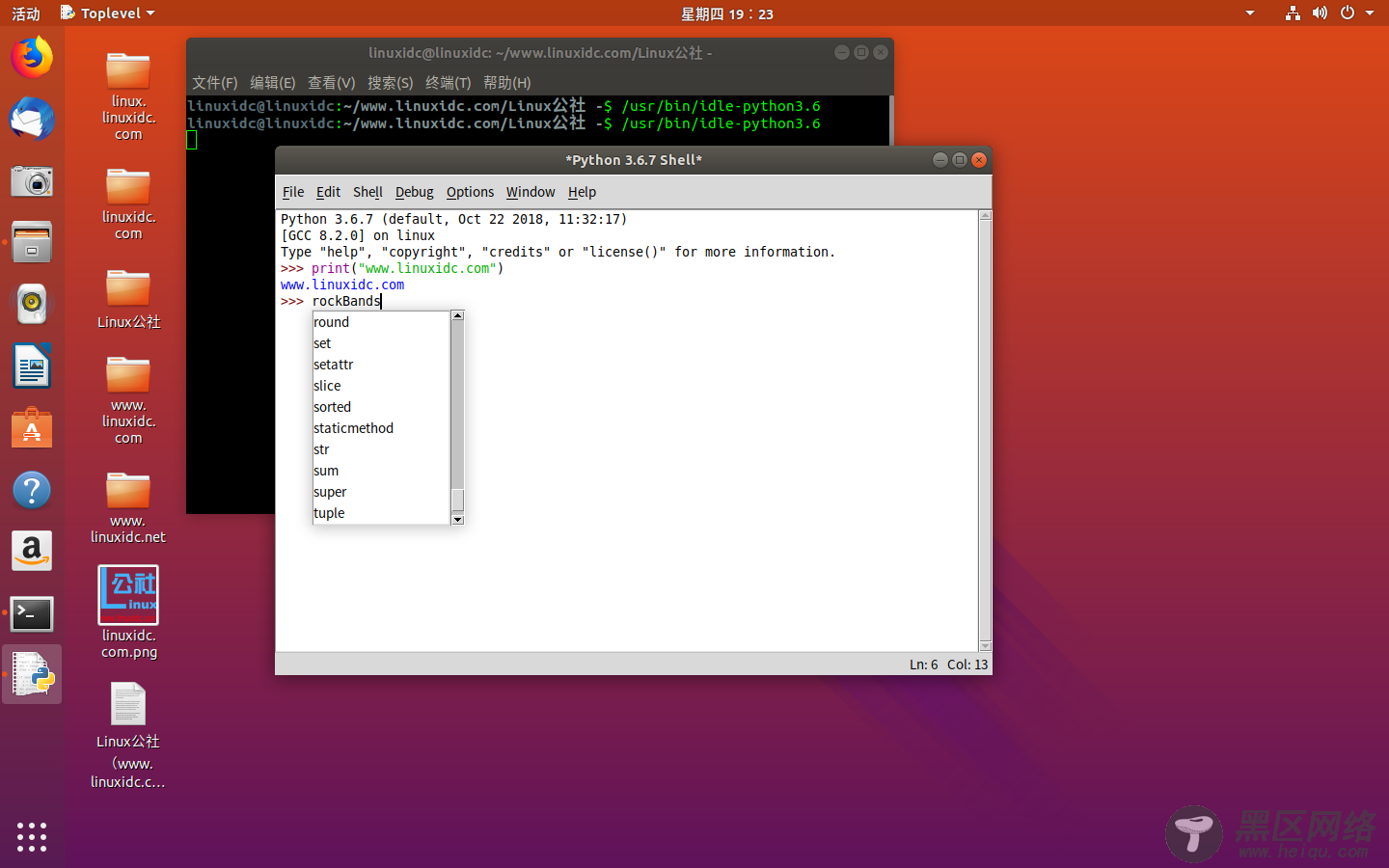Choose 'str' in the autocomplete list
The width and height of the screenshot is (1389, 868).
click(382, 449)
